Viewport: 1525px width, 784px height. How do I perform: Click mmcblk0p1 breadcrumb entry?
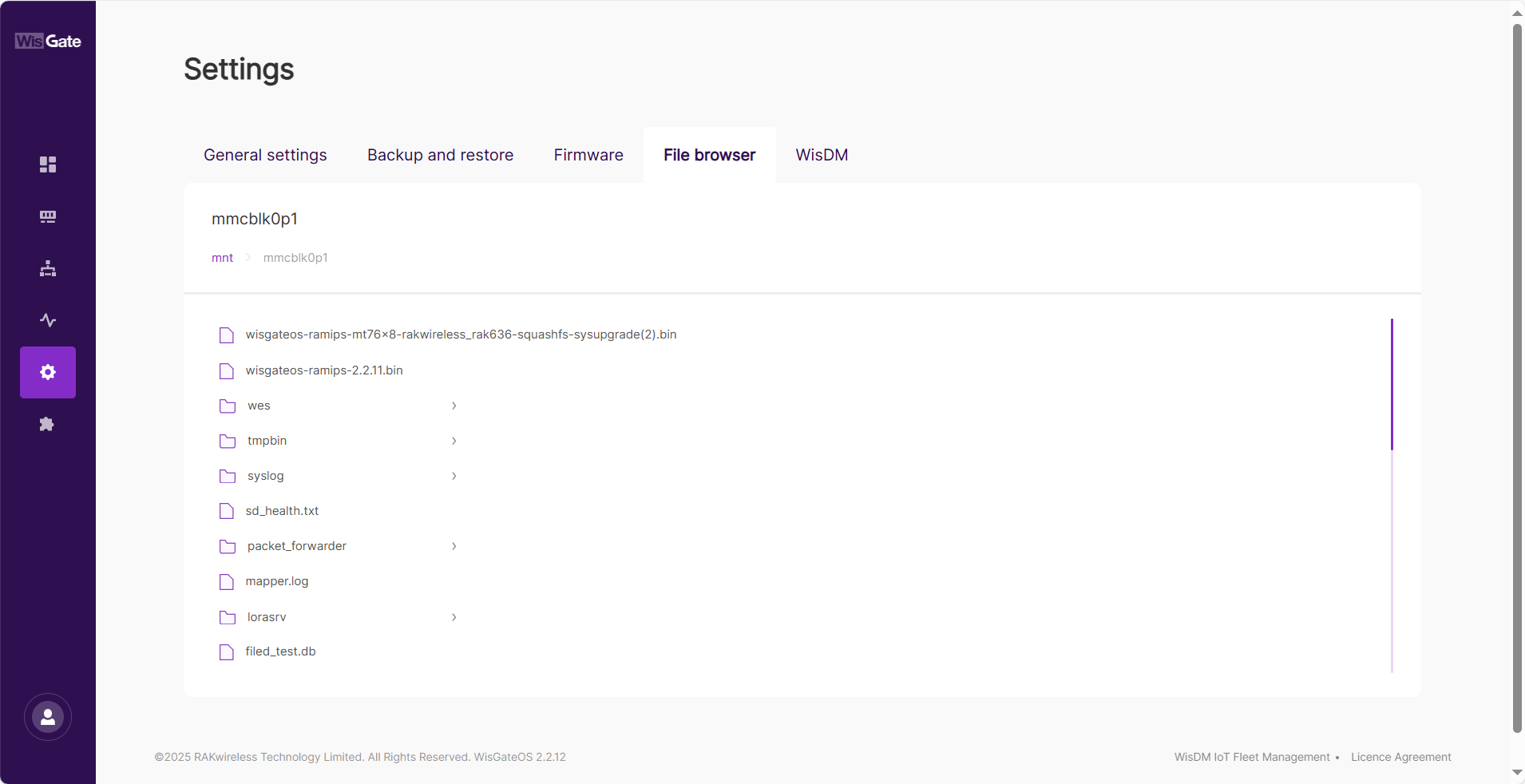coord(295,258)
